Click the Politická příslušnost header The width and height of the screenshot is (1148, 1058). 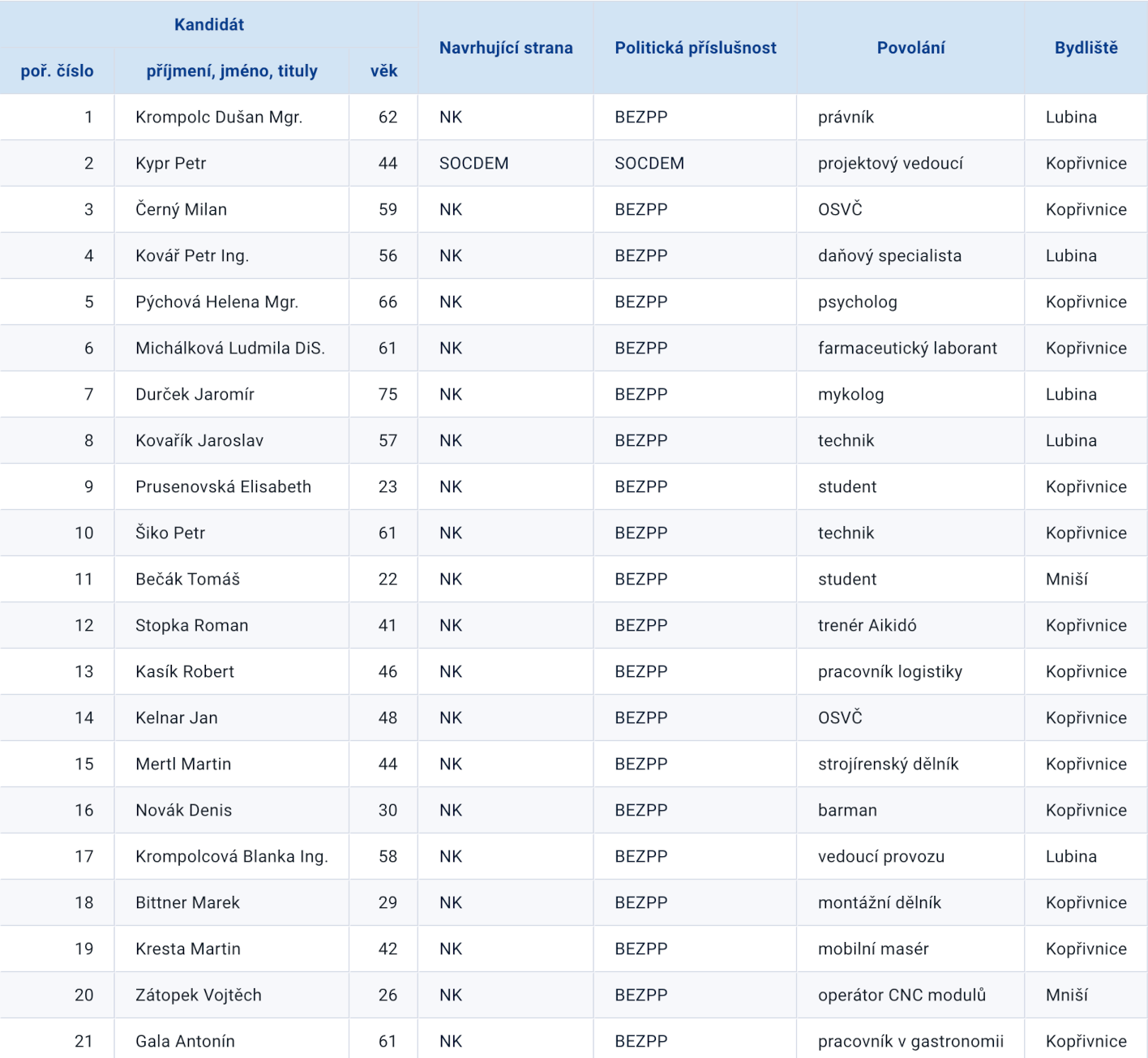(x=696, y=48)
